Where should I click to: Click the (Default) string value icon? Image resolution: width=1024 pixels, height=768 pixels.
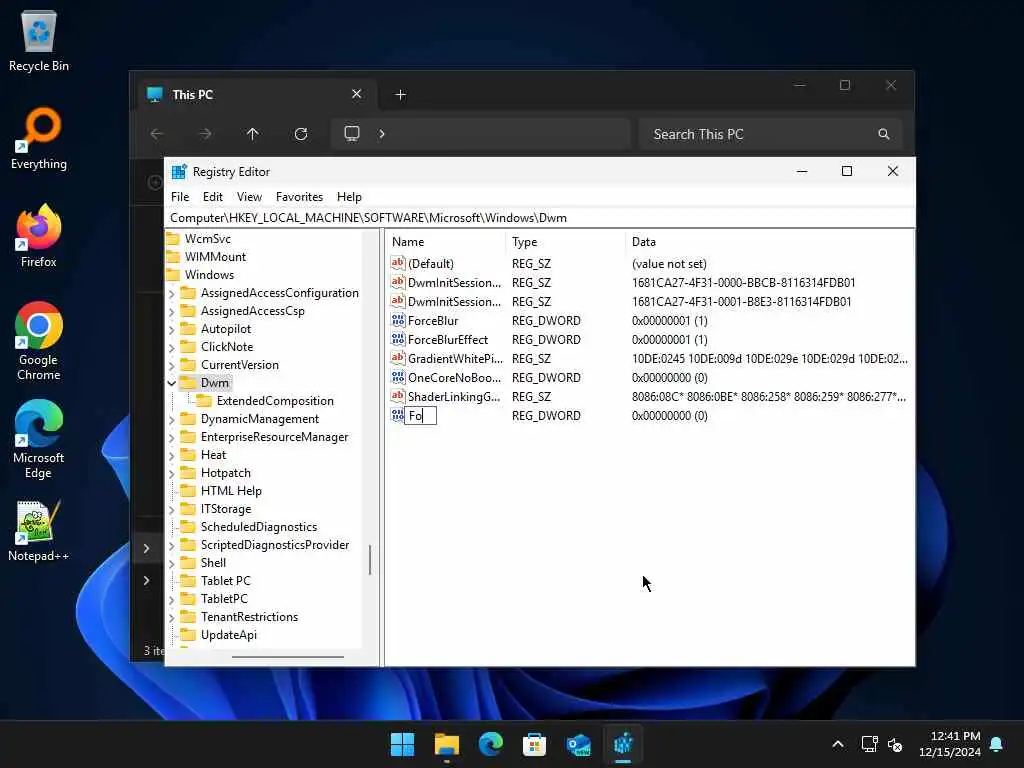(398, 264)
